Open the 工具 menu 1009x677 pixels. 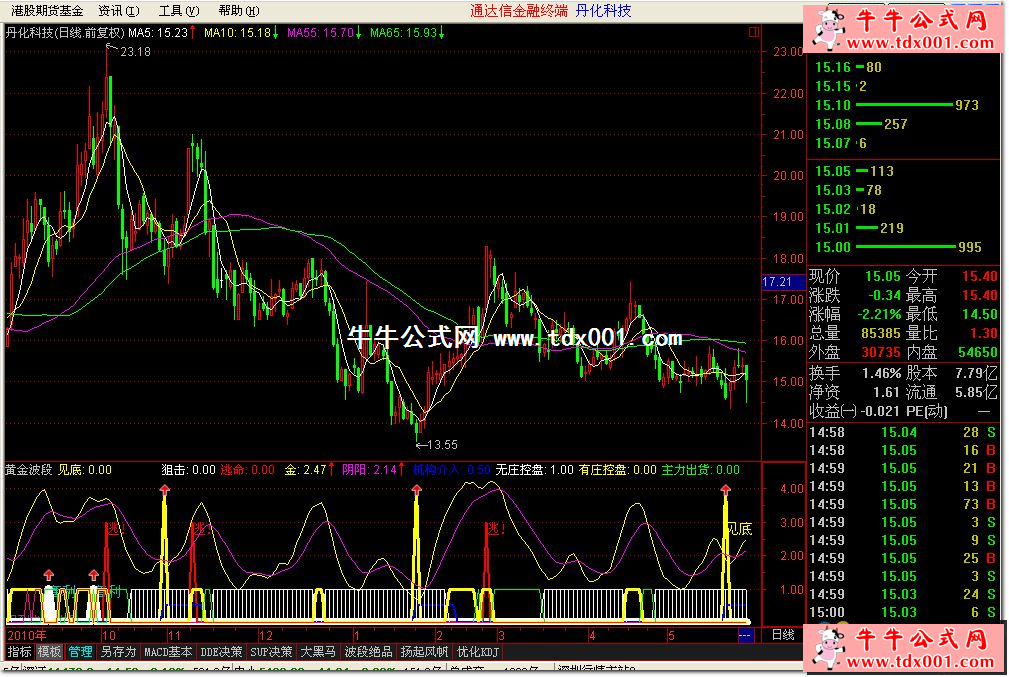pyautogui.click(x=179, y=11)
